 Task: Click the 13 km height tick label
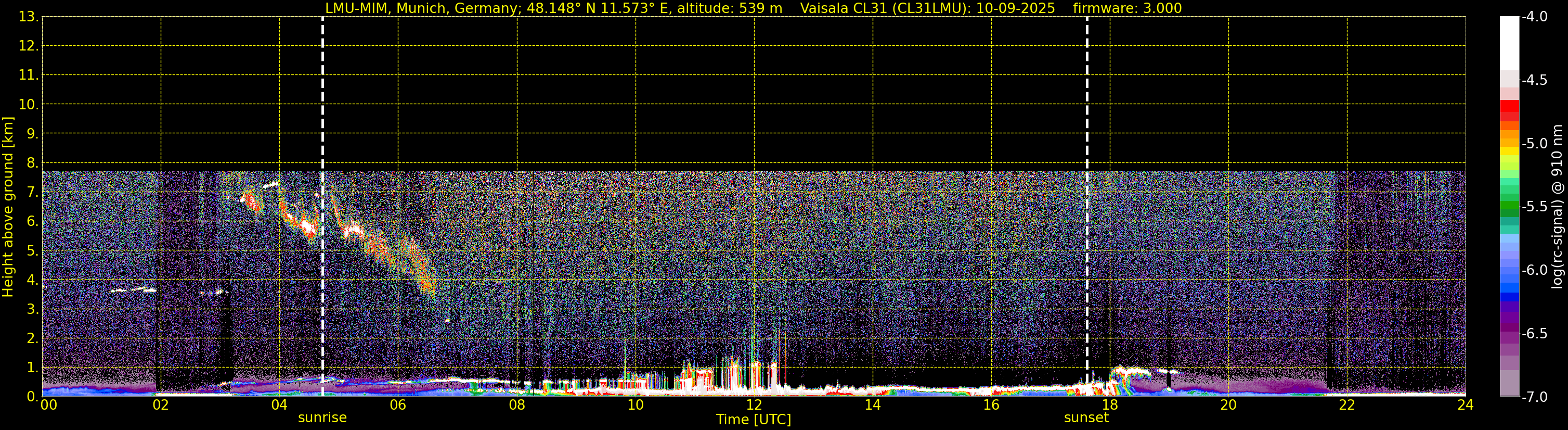pos(28,17)
